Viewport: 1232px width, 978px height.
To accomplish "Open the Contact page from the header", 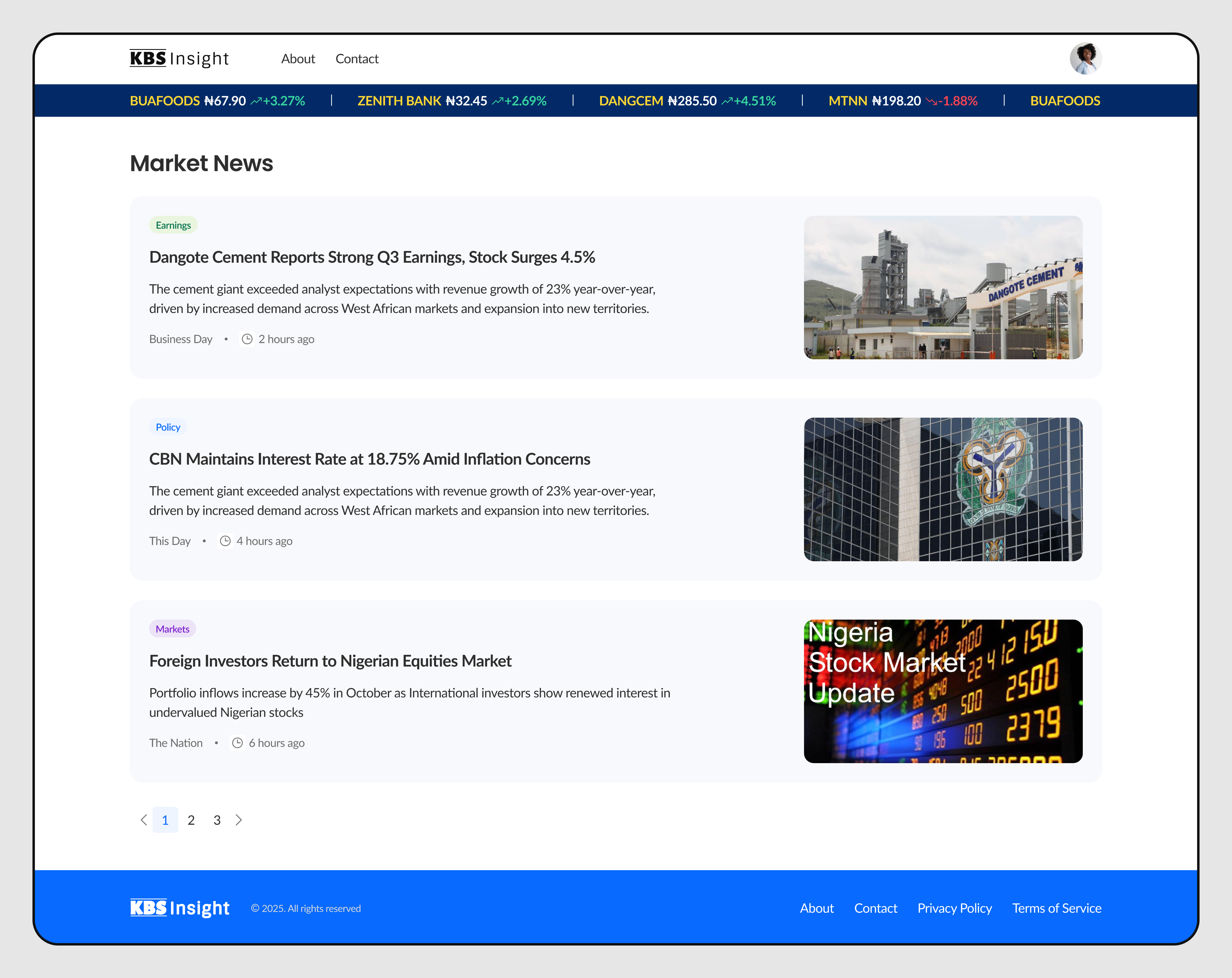I will pyautogui.click(x=356, y=59).
